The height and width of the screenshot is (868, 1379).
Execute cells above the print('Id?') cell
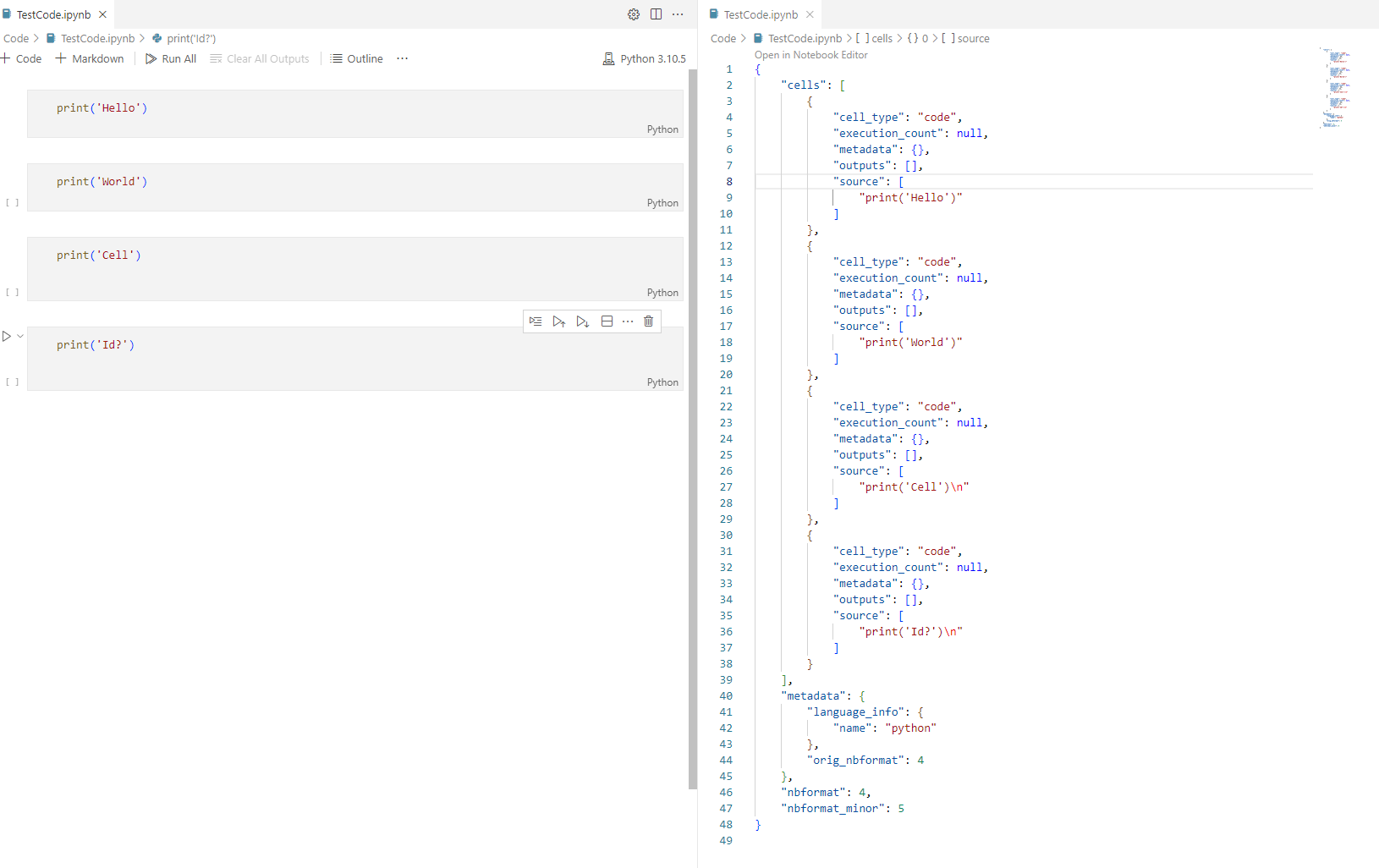tap(558, 321)
